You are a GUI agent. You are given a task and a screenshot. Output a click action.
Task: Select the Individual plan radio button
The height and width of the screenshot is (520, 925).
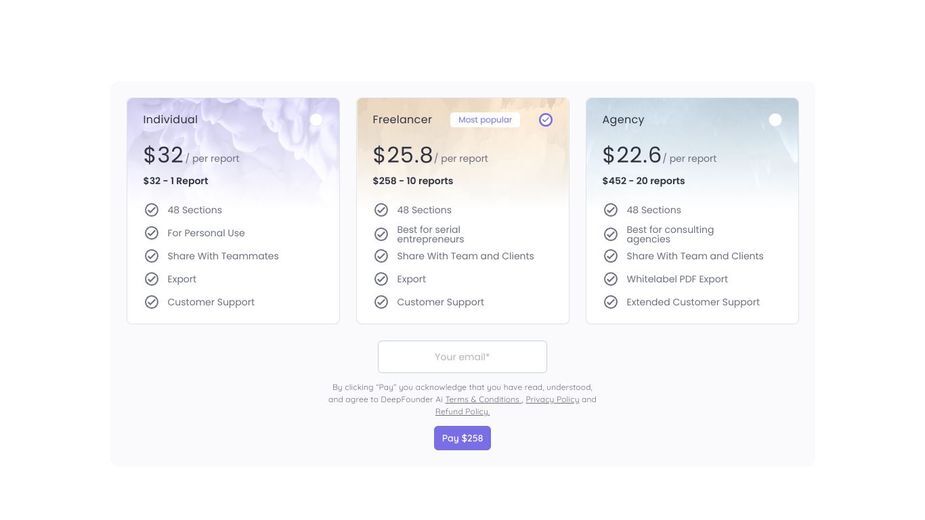(316, 120)
